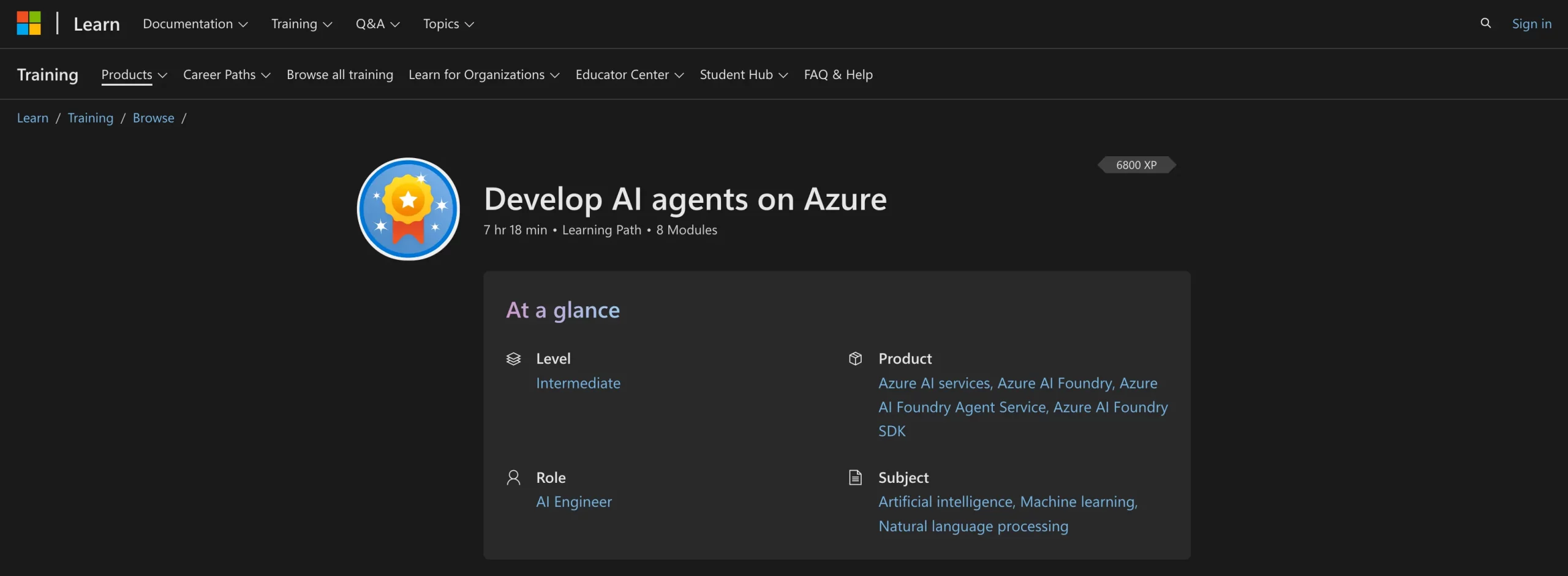Viewport: 1568px width, 576px height.
Task: Open the Products menu in Training bar
Action: (134, 75)
